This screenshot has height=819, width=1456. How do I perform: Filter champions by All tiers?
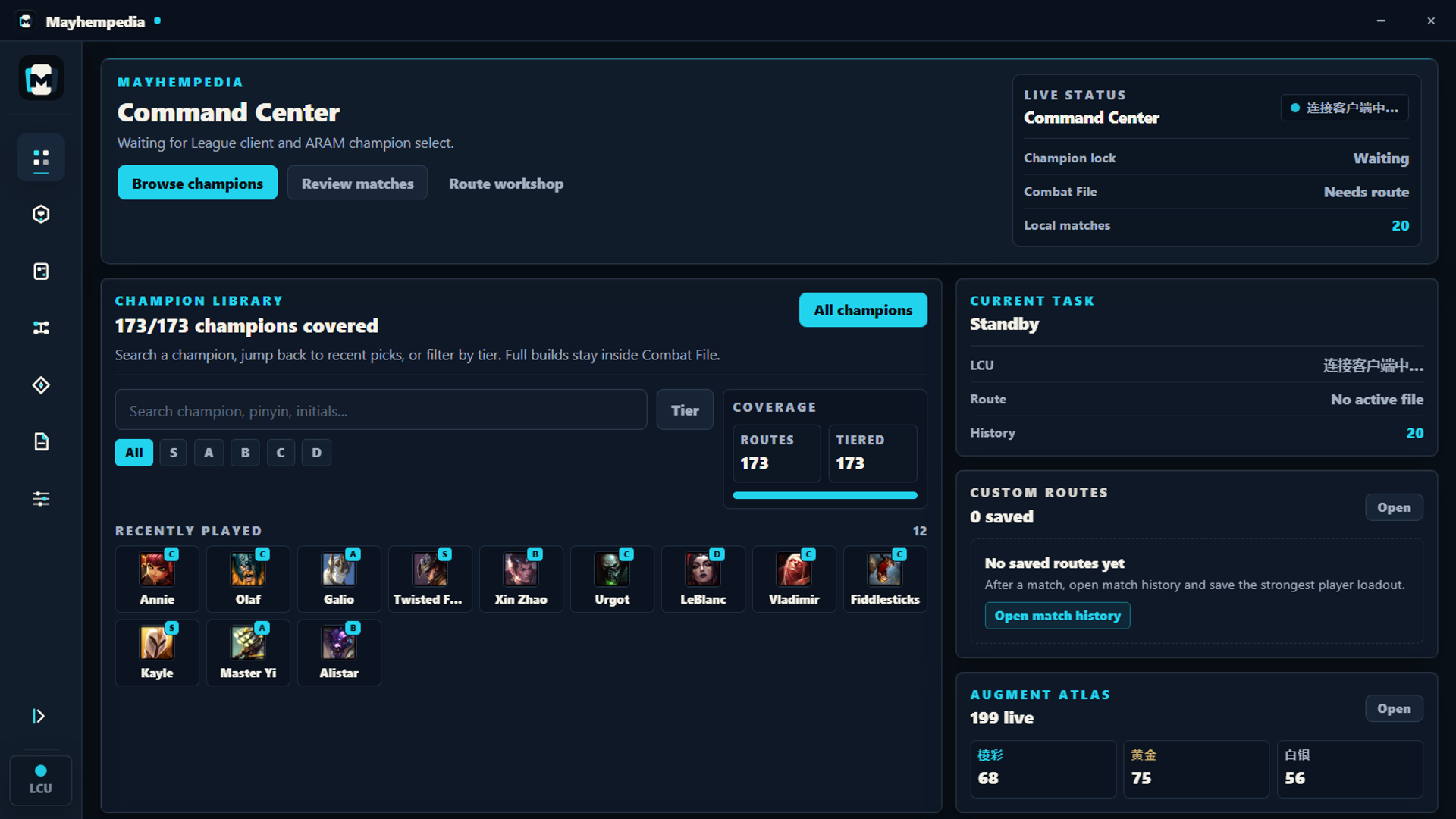point(134,453)
